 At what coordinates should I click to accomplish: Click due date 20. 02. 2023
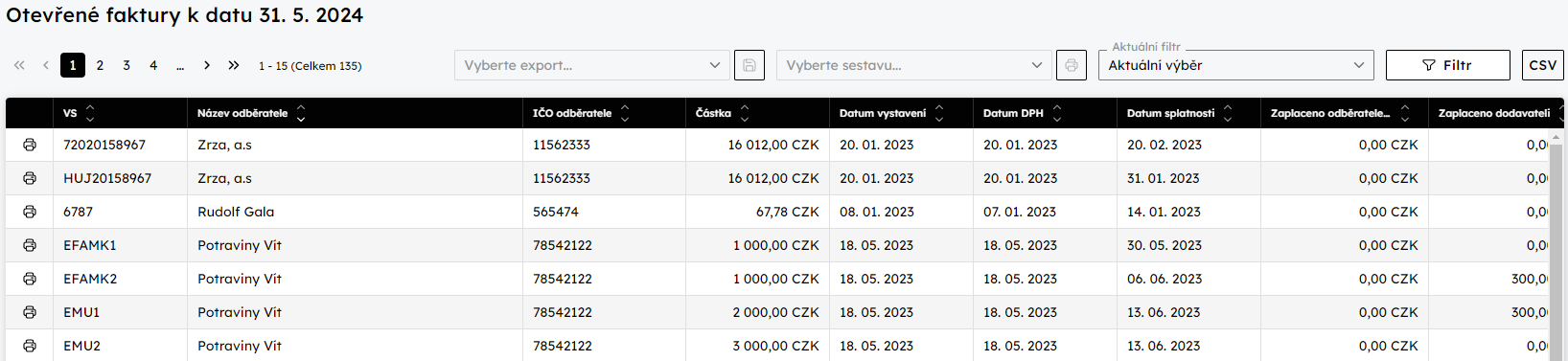pos(1164,145)
